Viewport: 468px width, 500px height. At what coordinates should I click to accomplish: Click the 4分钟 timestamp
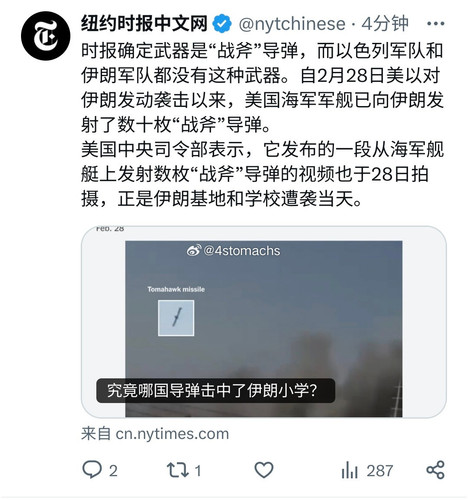[385, 24]
